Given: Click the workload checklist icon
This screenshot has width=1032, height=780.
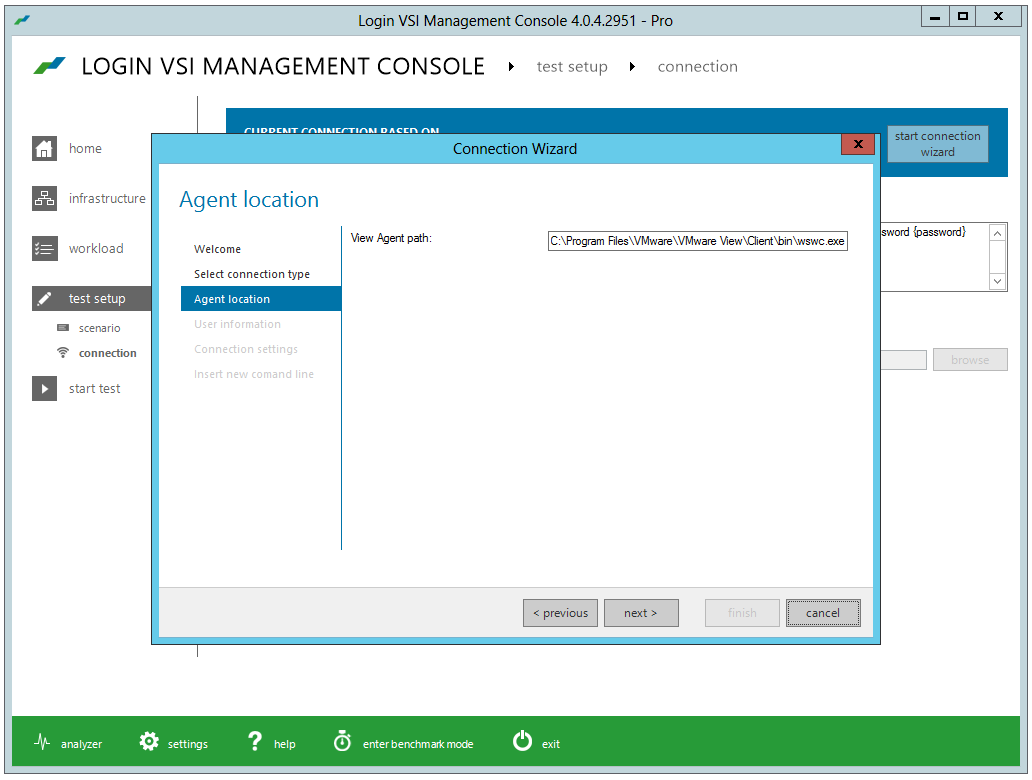Looking at the screenshot, I should click(x=44, y=249).
